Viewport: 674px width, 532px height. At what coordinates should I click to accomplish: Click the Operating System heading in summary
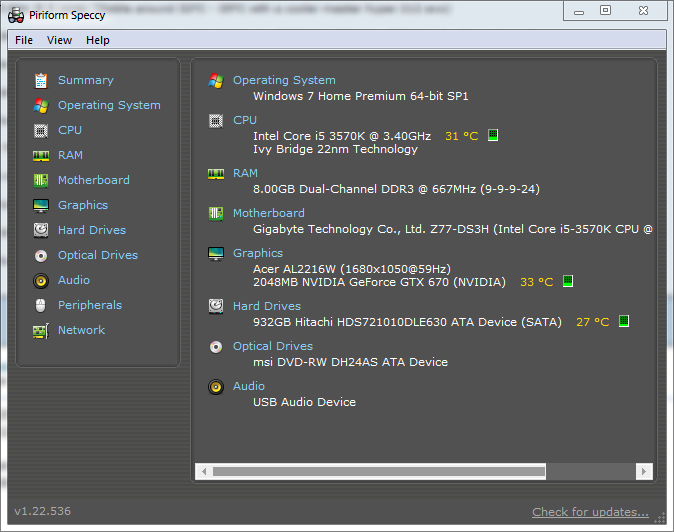coord(284,80)
